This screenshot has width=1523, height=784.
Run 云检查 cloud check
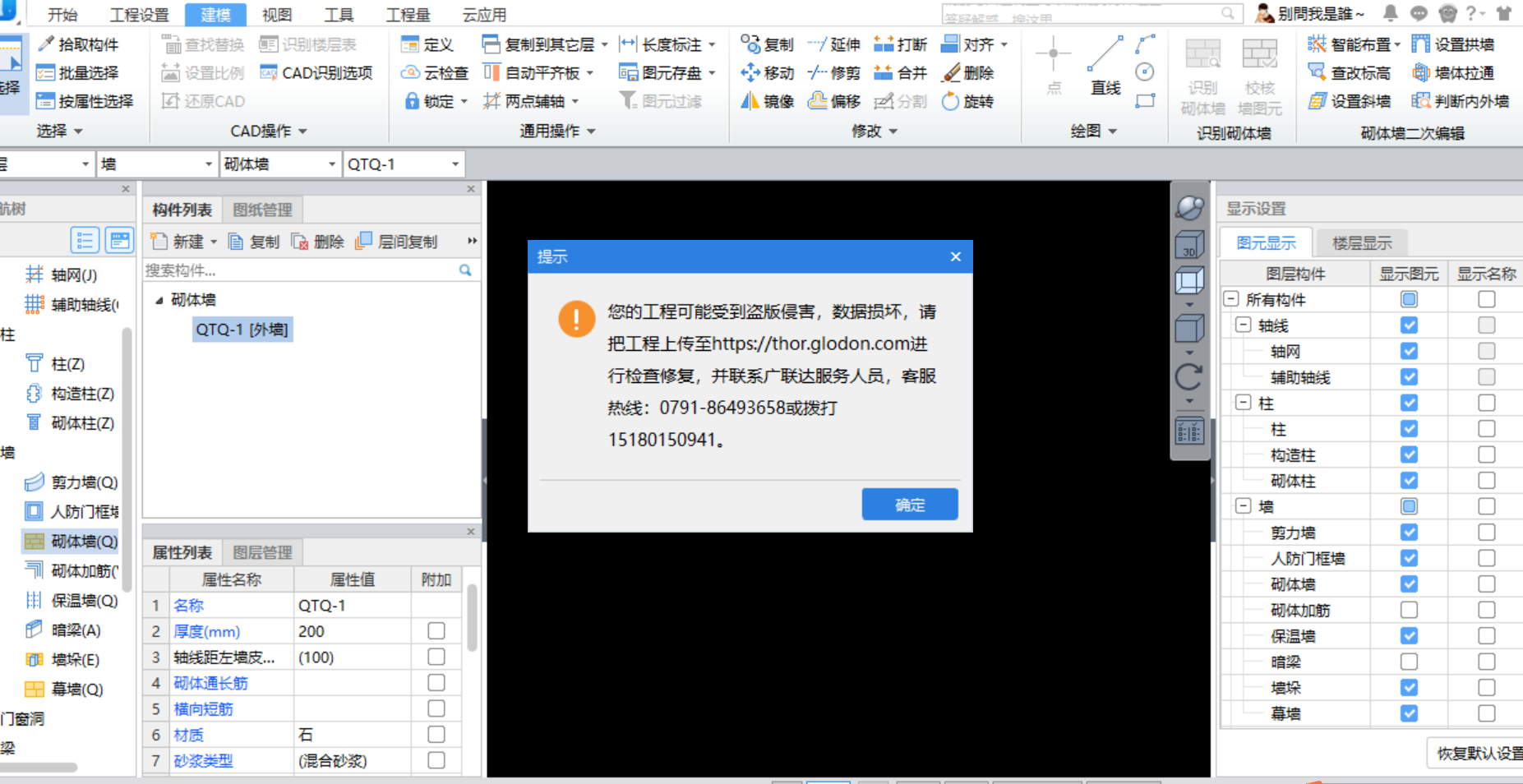[435, 73]
